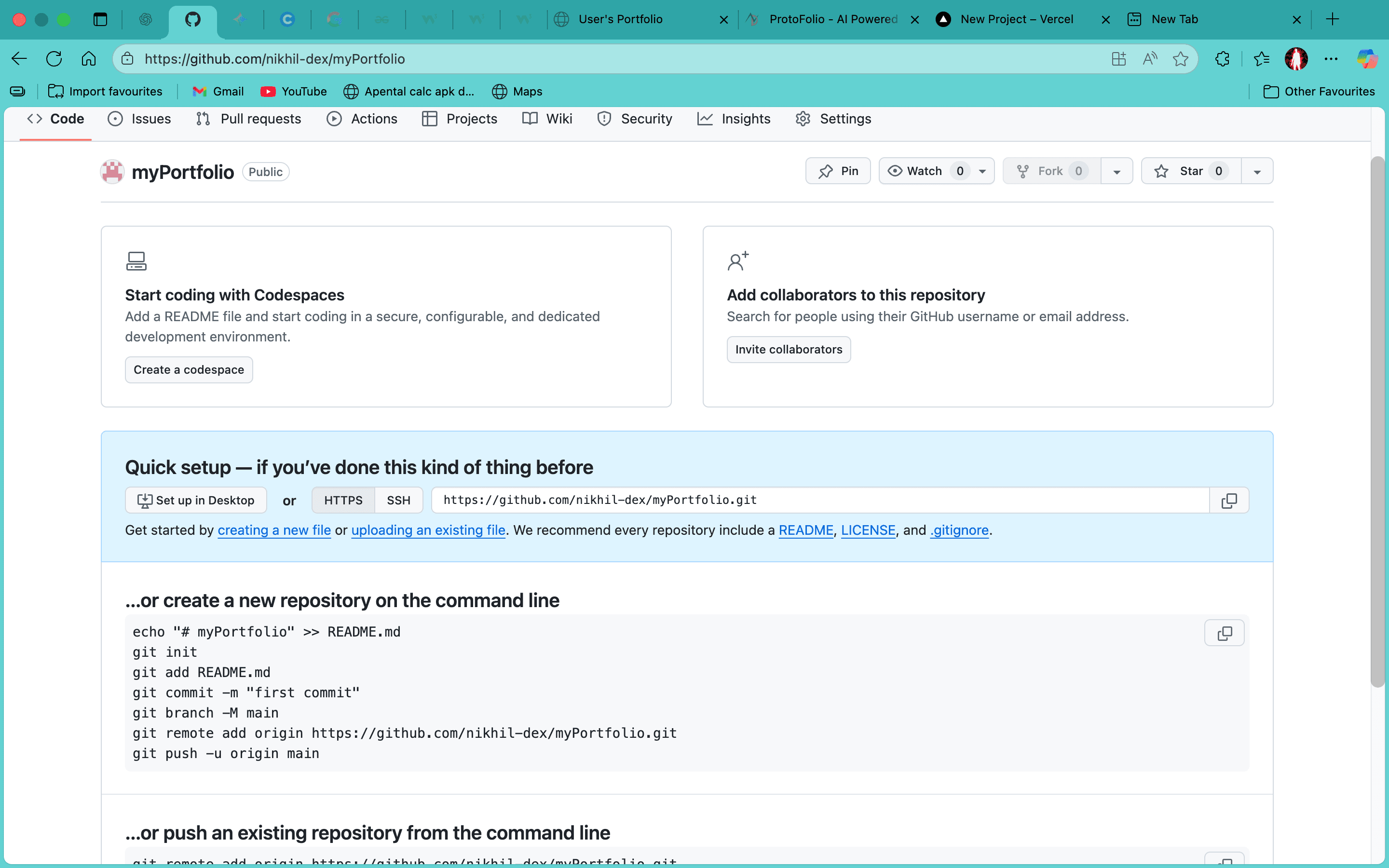Viewport: 1389px width, 868px height.
Task: Close the New Project – Vercel tab
Action: (x=1106, y=19)
